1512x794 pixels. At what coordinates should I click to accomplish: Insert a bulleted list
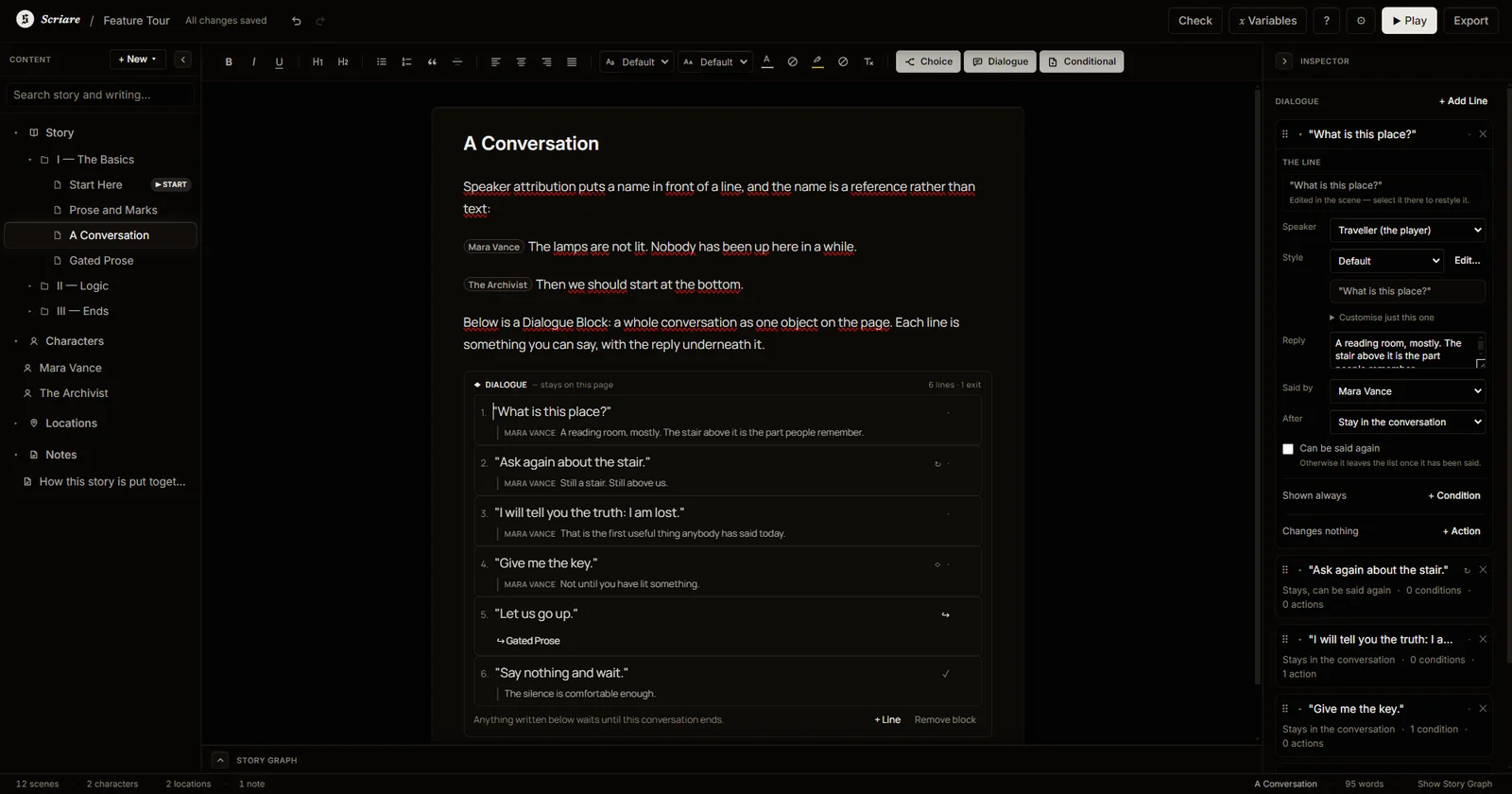coord(382,61)
